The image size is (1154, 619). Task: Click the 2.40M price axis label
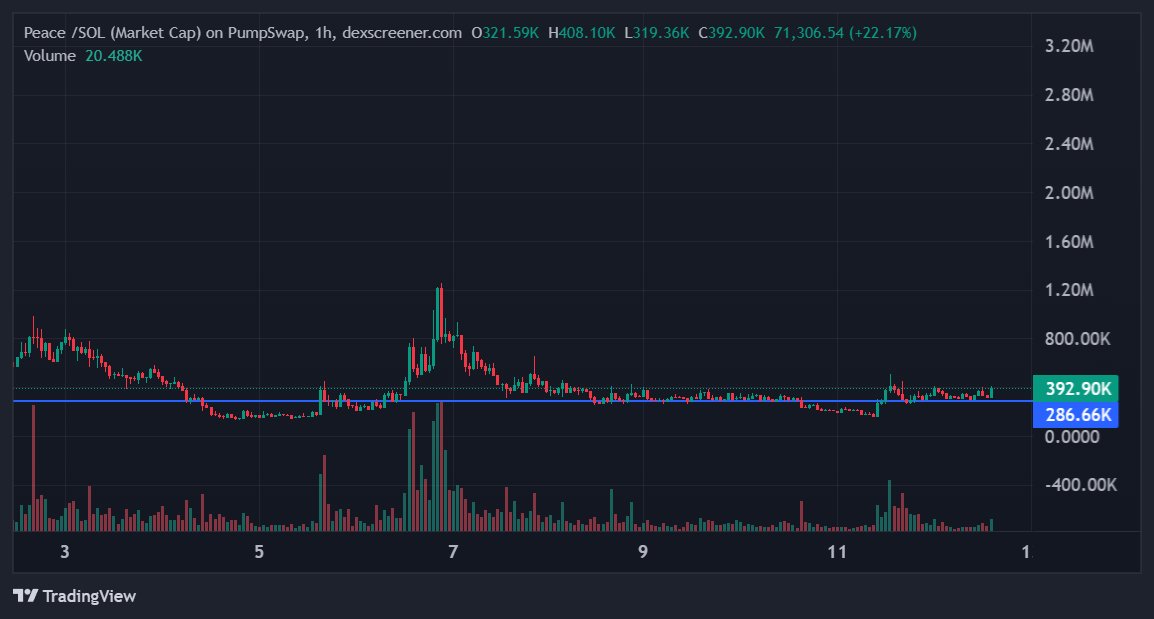1069,144
